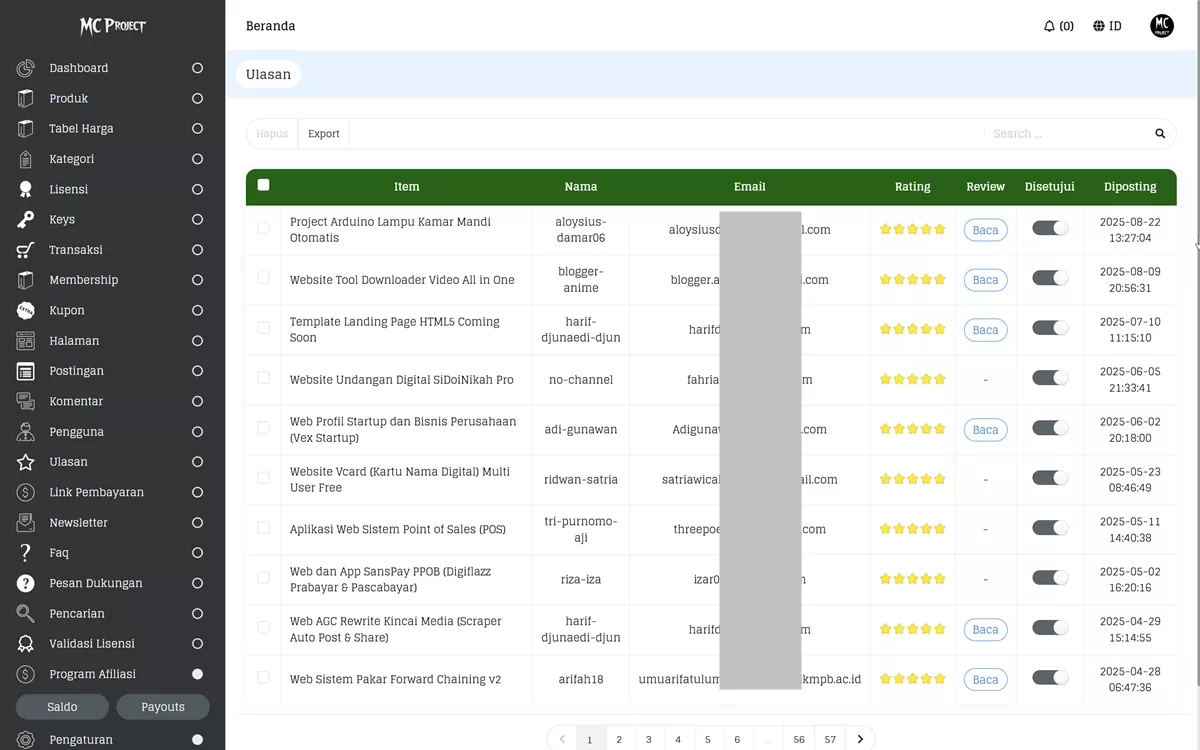Click the MC avatar in the top bar
The width and height of the screenshot is (1200, 750).
click(x=1161, y=26)
